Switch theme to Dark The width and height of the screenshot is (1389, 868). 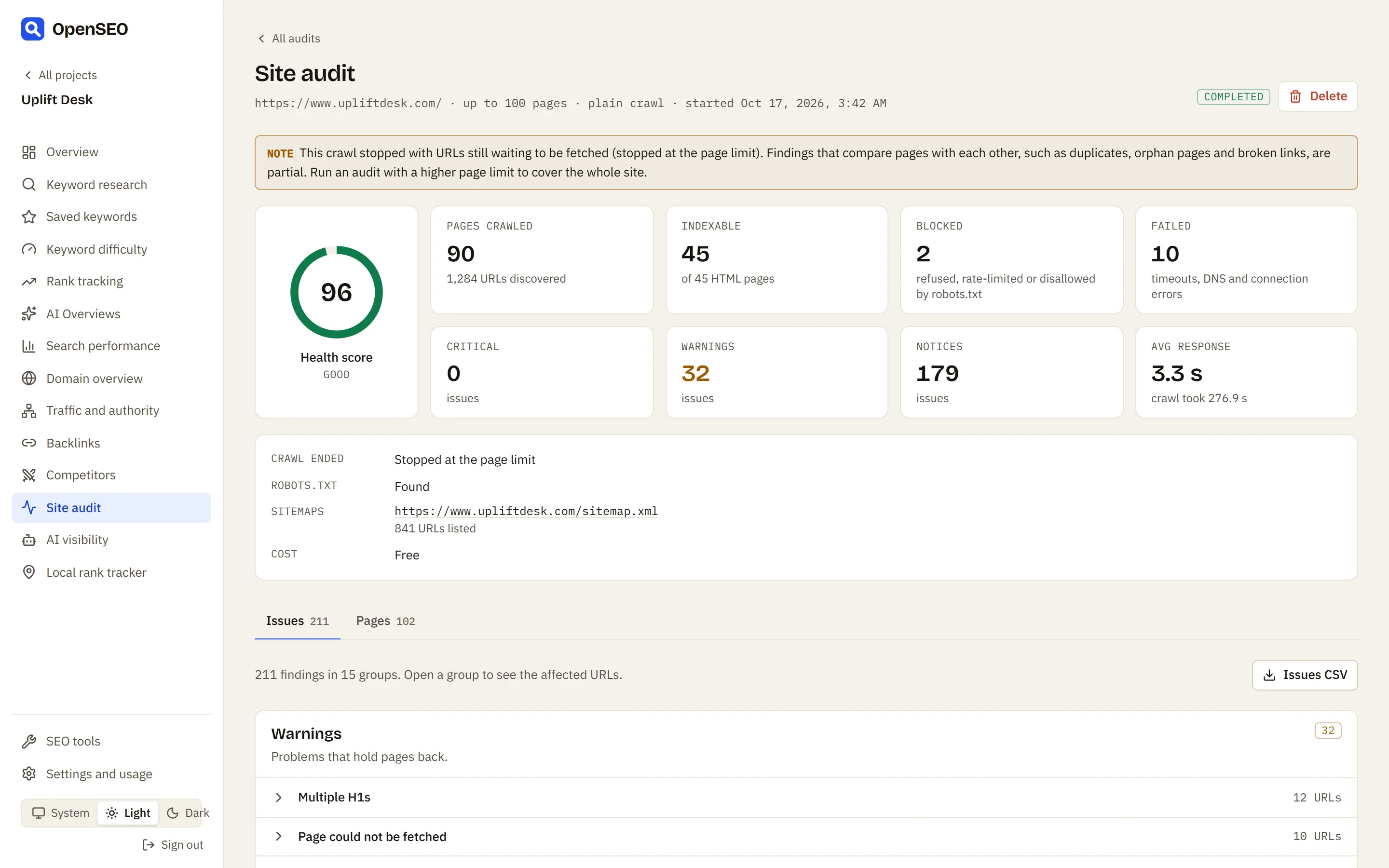pos(187,813)
